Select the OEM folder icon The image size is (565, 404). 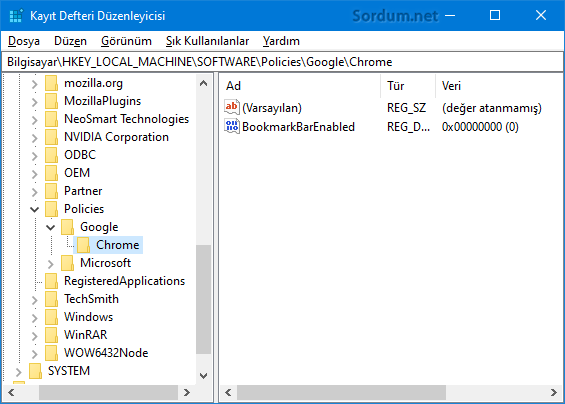tap(52, 173)
